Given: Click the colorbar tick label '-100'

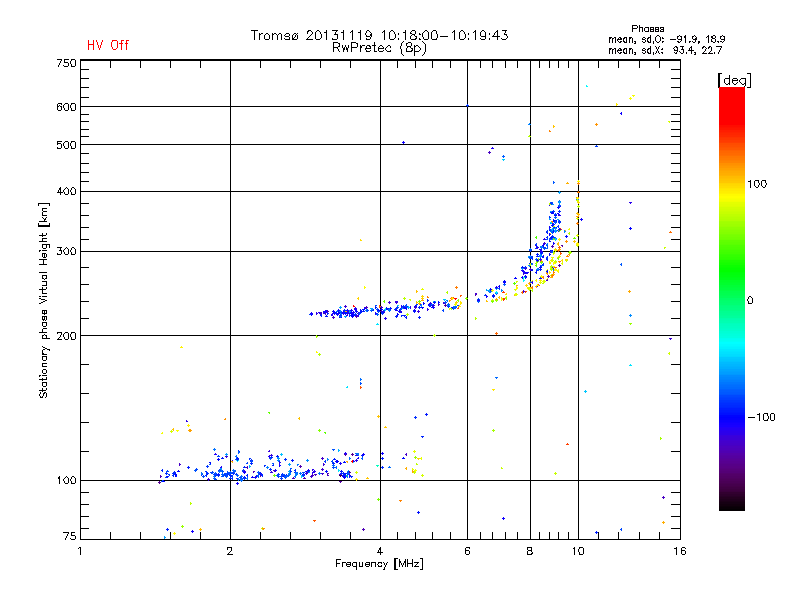Looking at the screenshot, I should click(761, 417).
